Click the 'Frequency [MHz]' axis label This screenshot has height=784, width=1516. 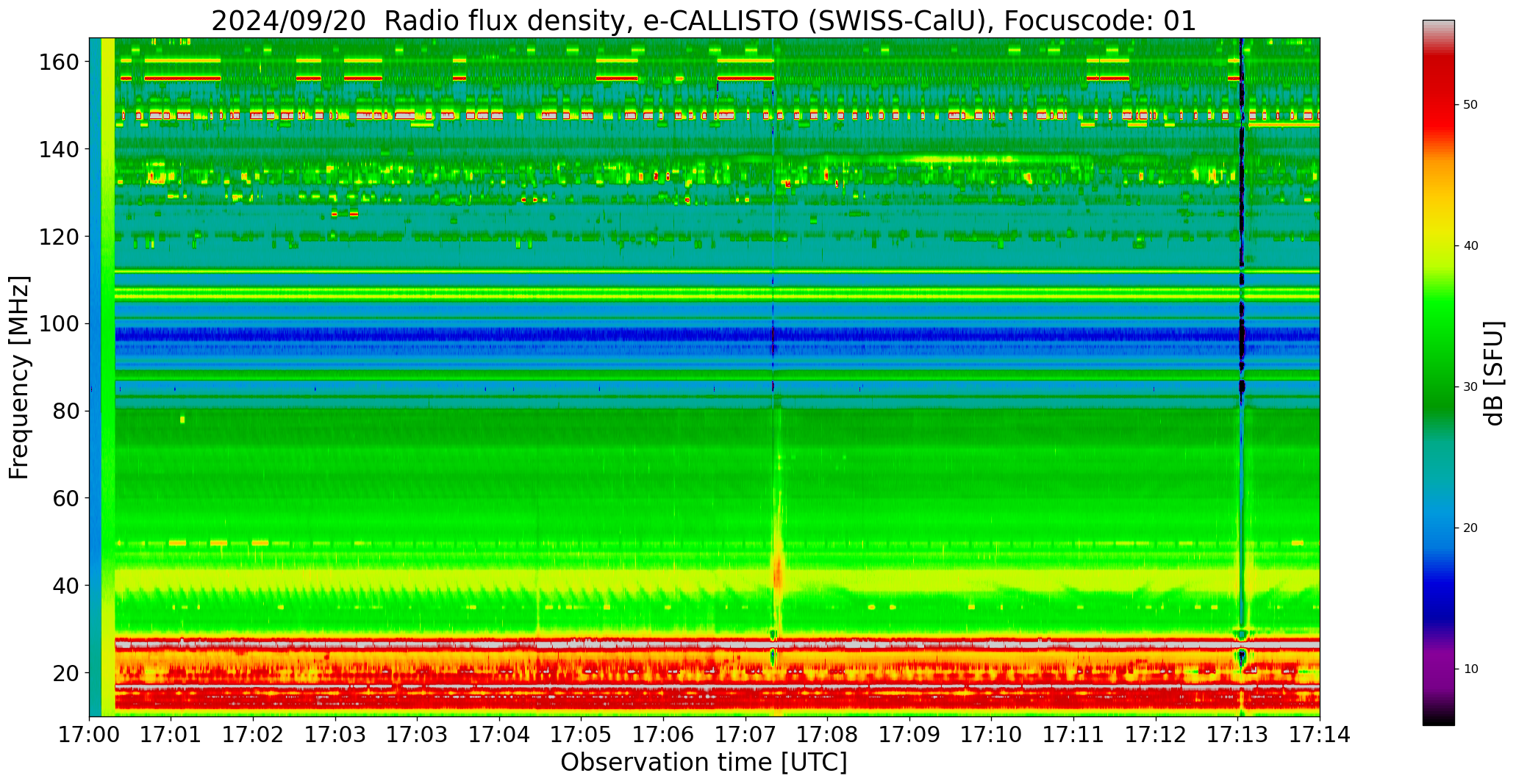pyautogui.click(x=19, y=378)
